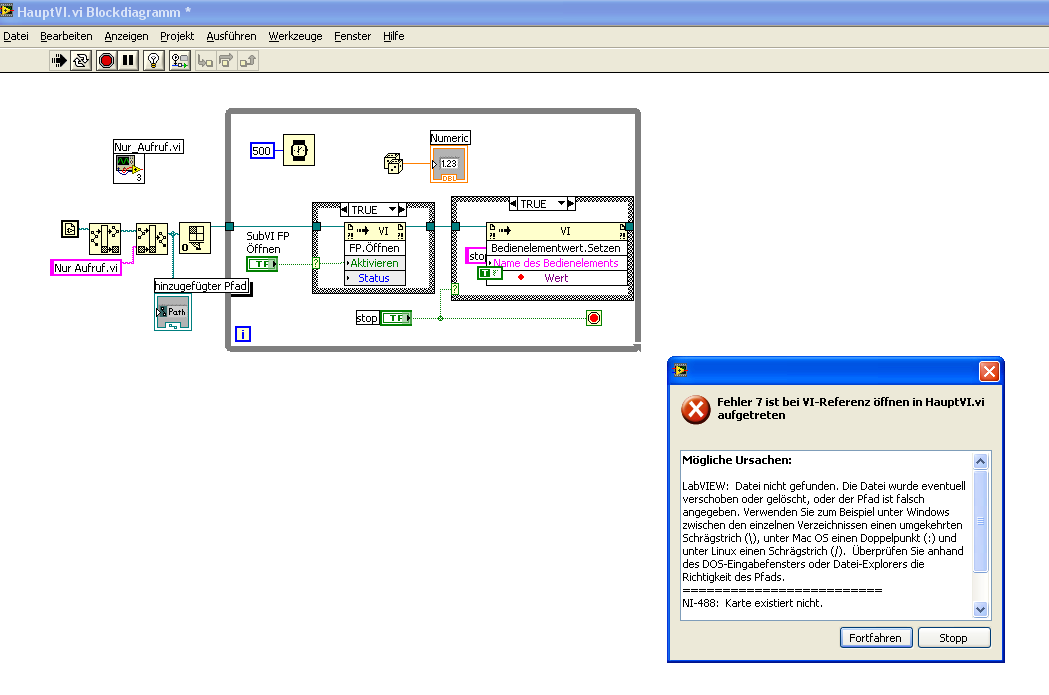
Task: Click the stop string constant in right case
Action: (x=476, y=256)
